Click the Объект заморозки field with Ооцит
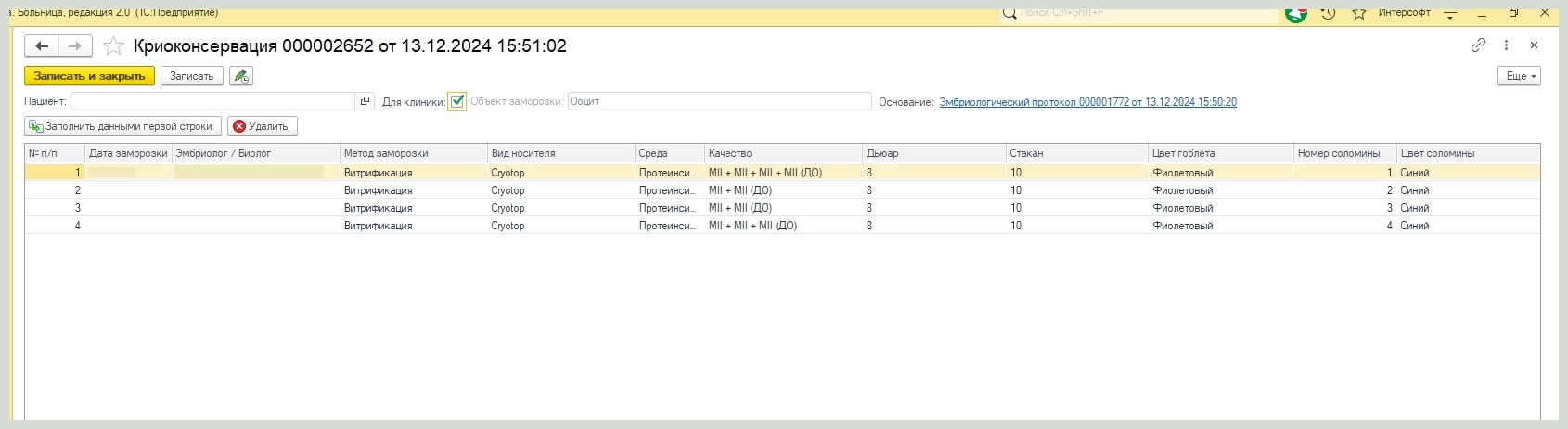 pos(719,101)
